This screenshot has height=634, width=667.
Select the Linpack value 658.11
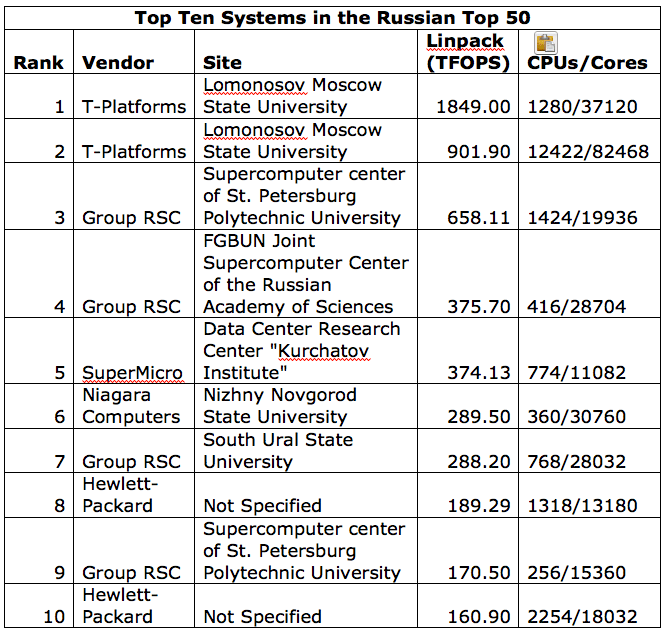tap(479, 218)
